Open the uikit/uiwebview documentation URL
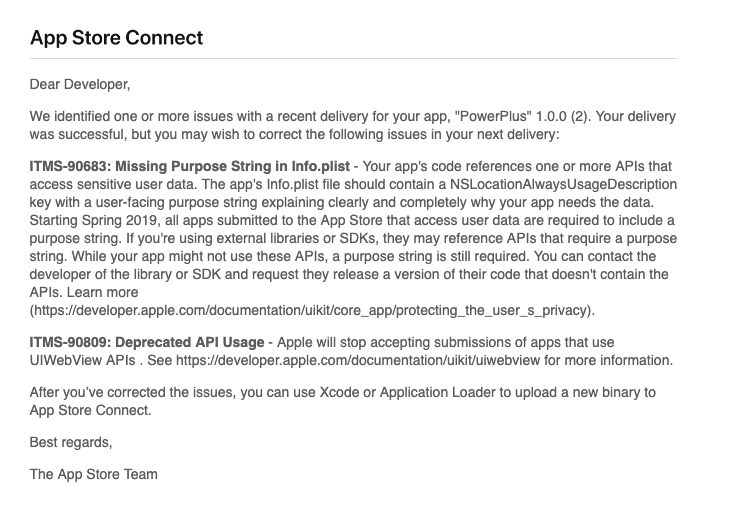 point(358,360)
